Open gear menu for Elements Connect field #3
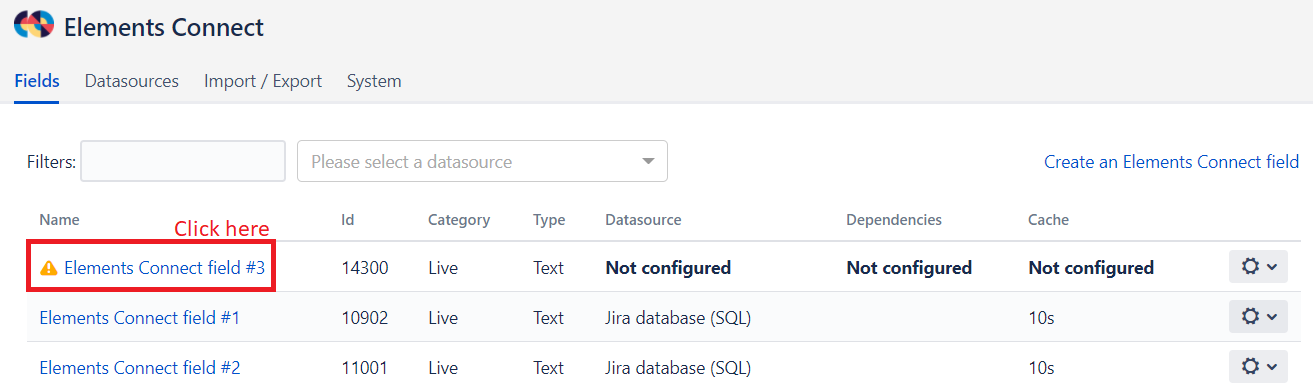This screenshot has height=392, width=1313. point(1258,267)
